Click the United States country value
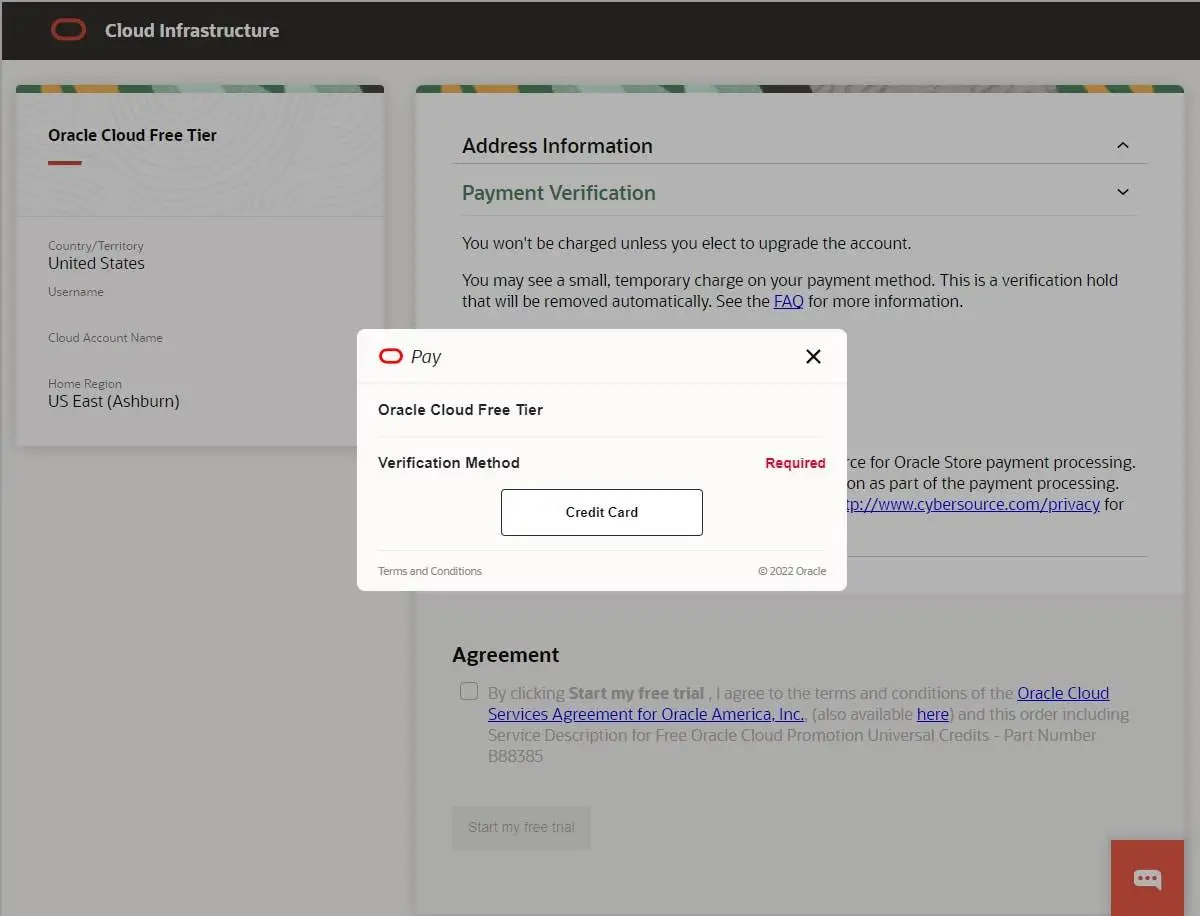This screenshot has height=916, width=1200. pos(96,263)
